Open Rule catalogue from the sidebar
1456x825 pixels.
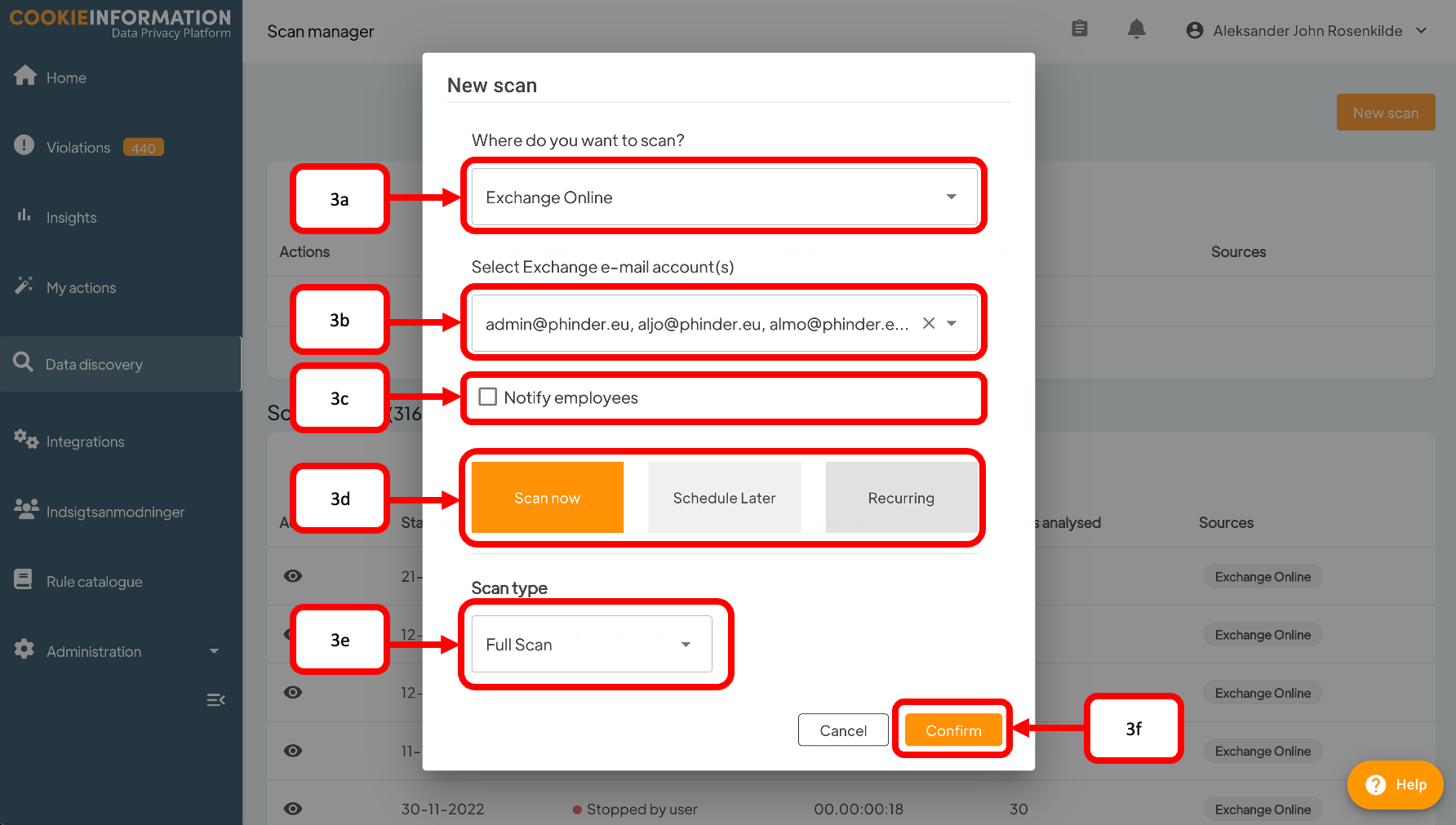pyautogui.click(x=94, y=582)
